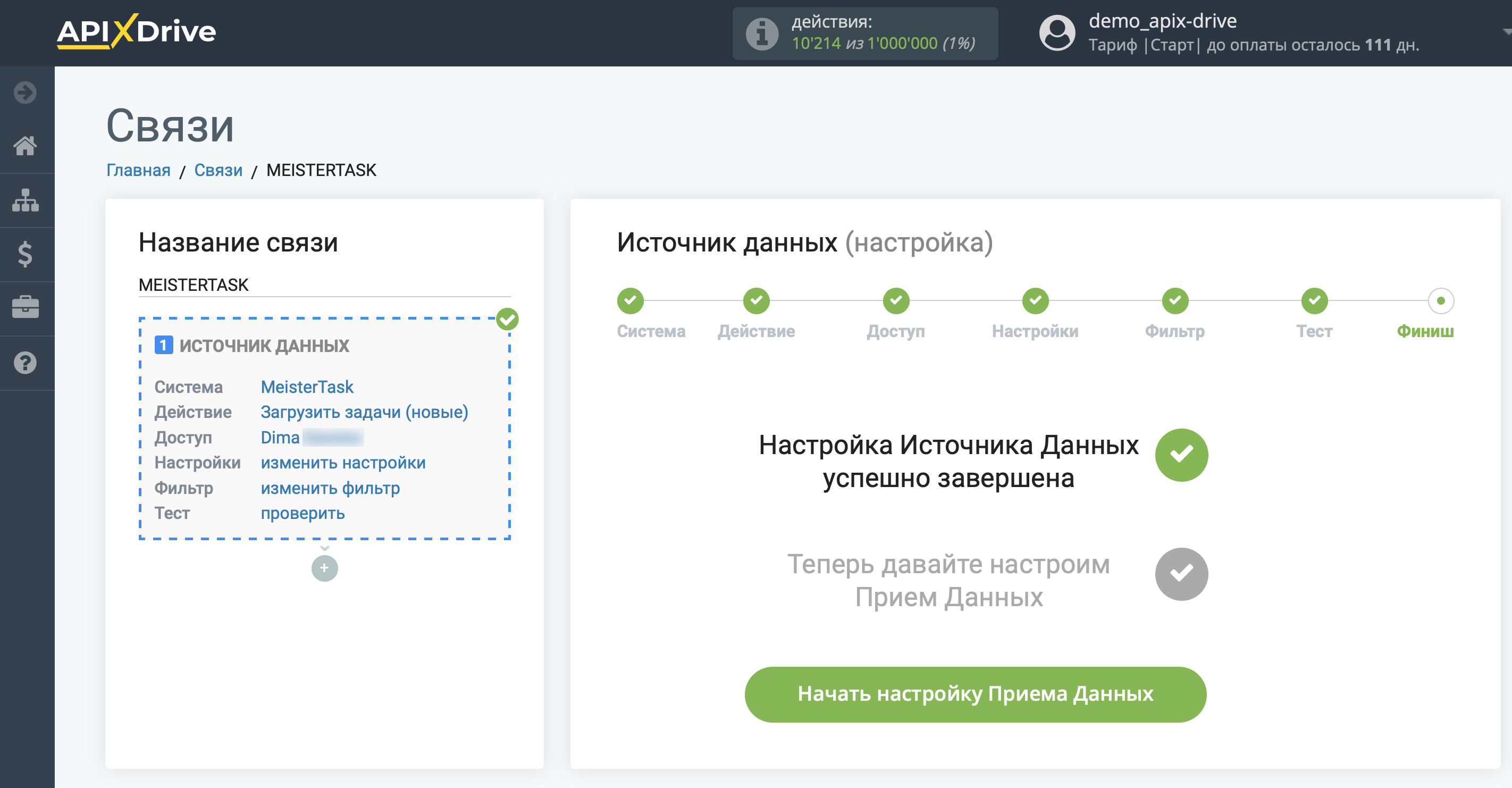This screenshot has width=1512, height=788.
Task: Click the Связи page heading
Action: tap(170, 125)
